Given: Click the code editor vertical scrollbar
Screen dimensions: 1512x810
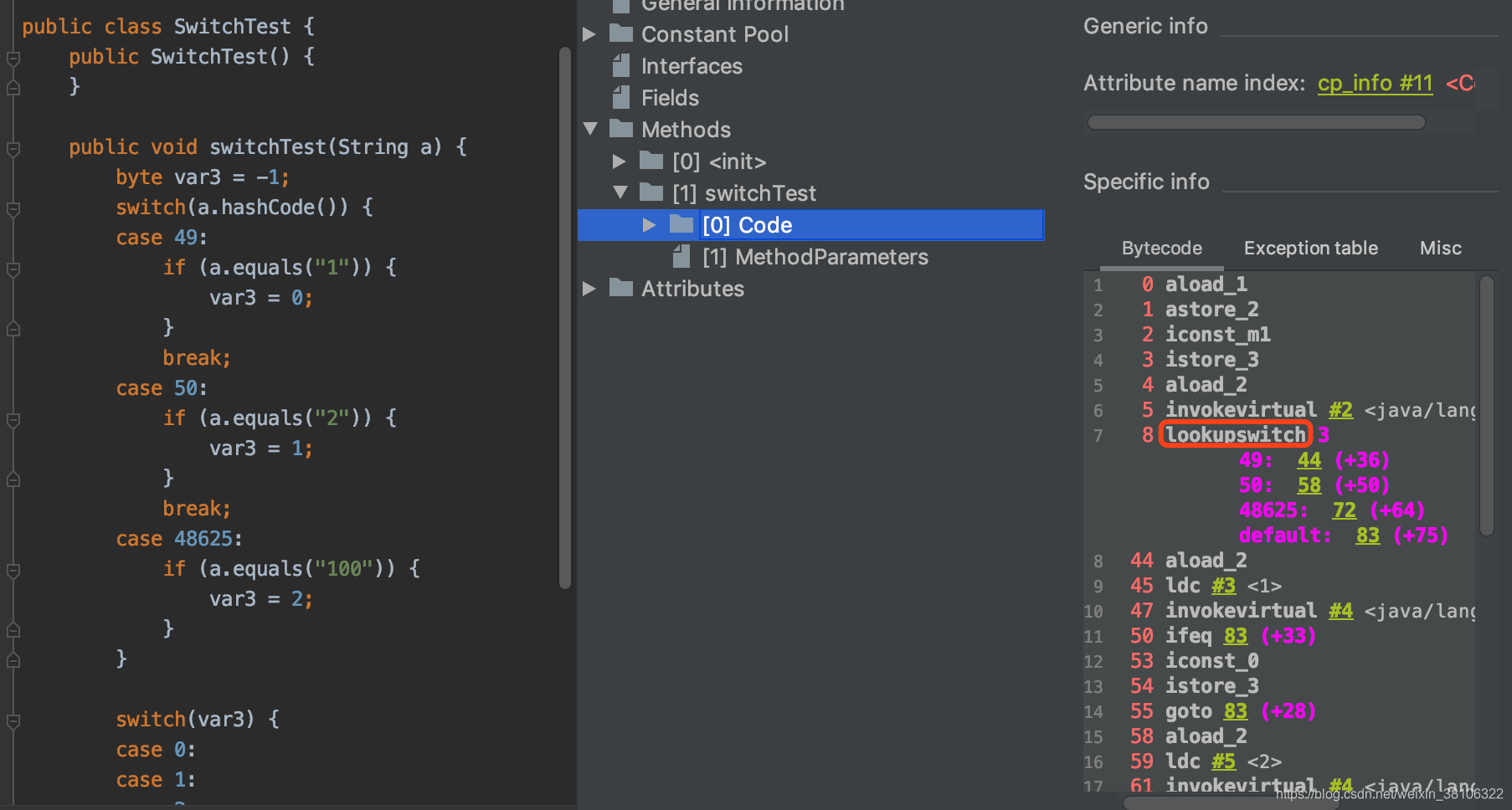Looking at the screenshot, I should click(x=565, y=318).
